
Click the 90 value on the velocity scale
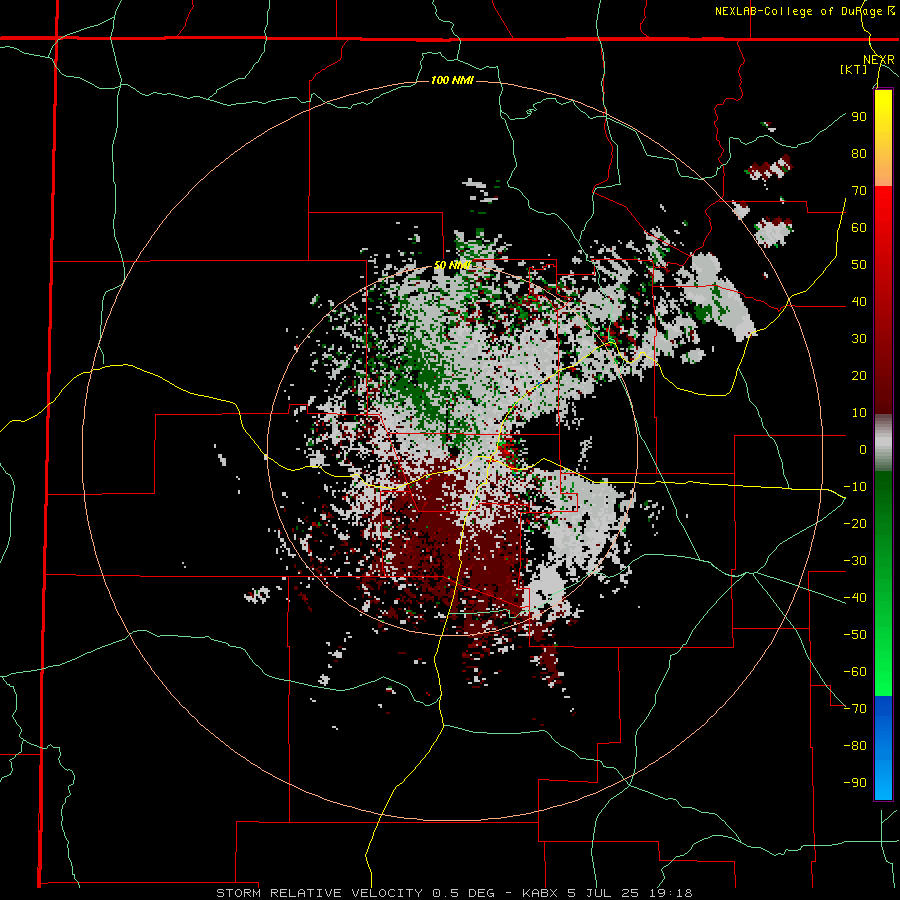pos(859,117)
